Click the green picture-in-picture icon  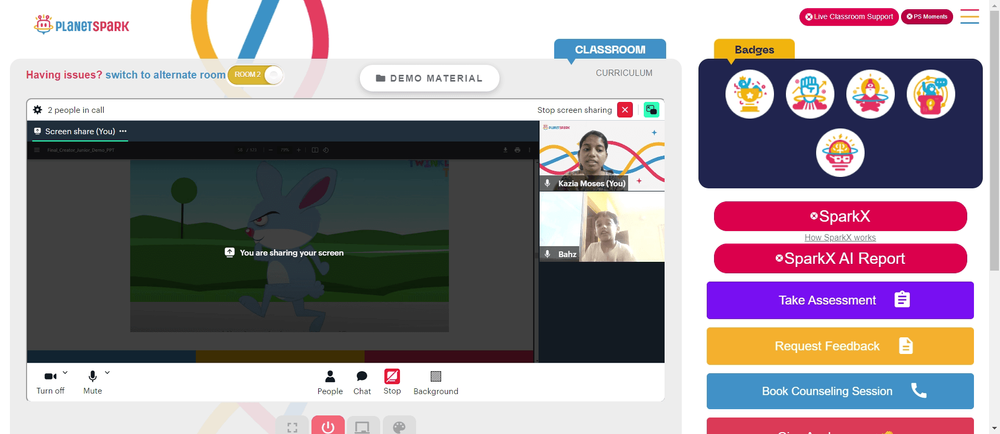(651, 110)
